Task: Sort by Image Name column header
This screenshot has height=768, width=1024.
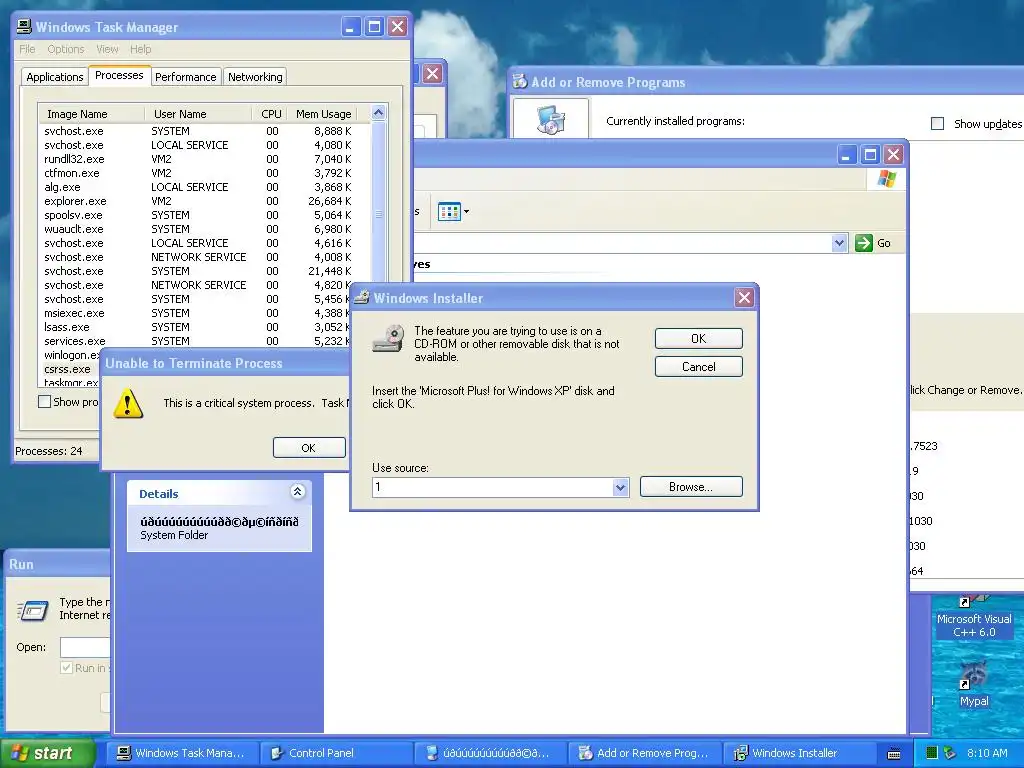Action: pos(91,114)
